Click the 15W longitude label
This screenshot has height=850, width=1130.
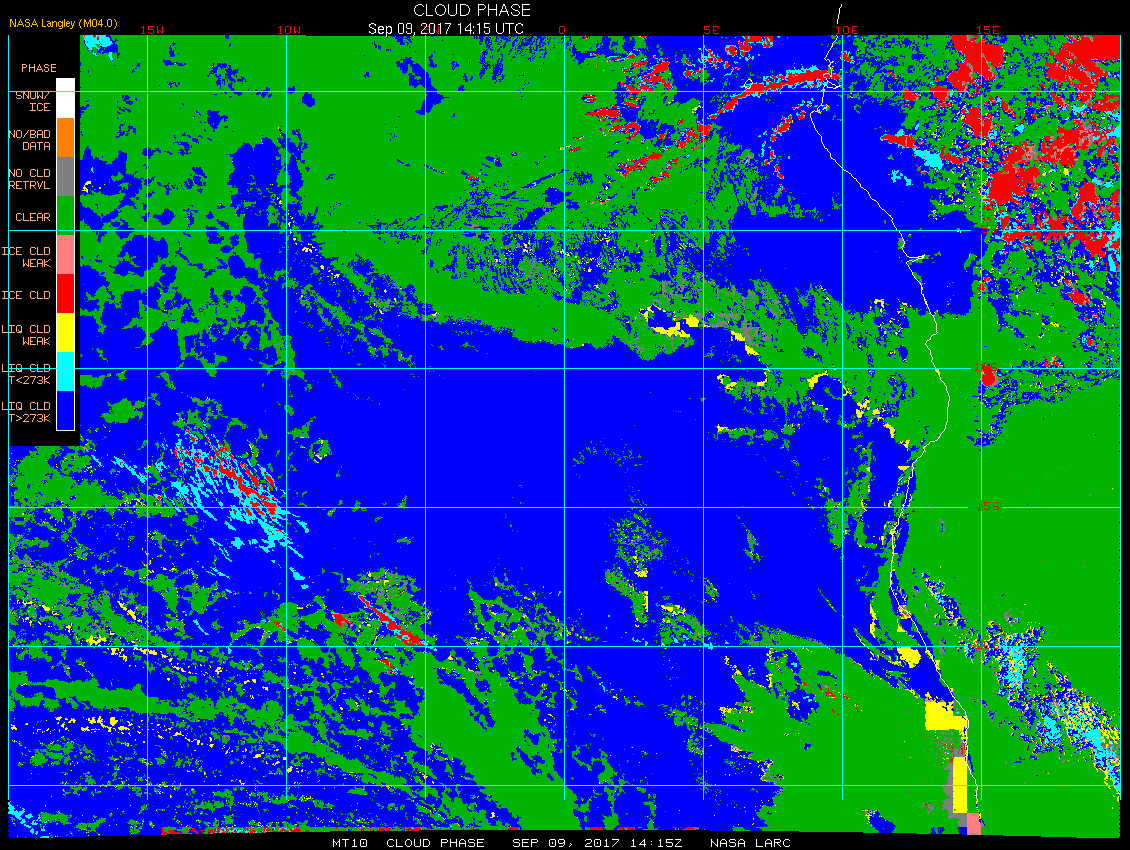151,30
